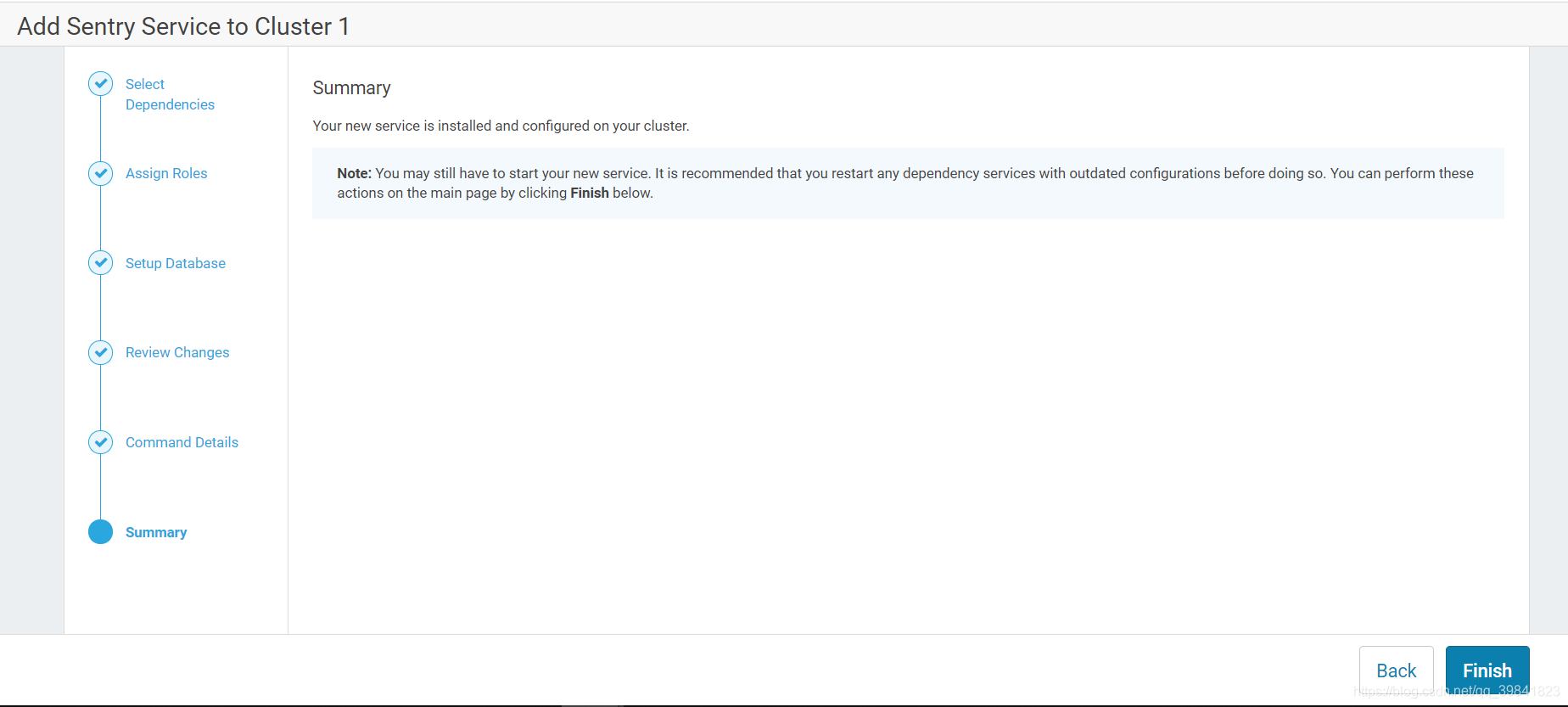The height and width of the screenshot is (707, 1568).
Task: Click checkmark icon beside Setup Database
Action: tap(100, 263)
